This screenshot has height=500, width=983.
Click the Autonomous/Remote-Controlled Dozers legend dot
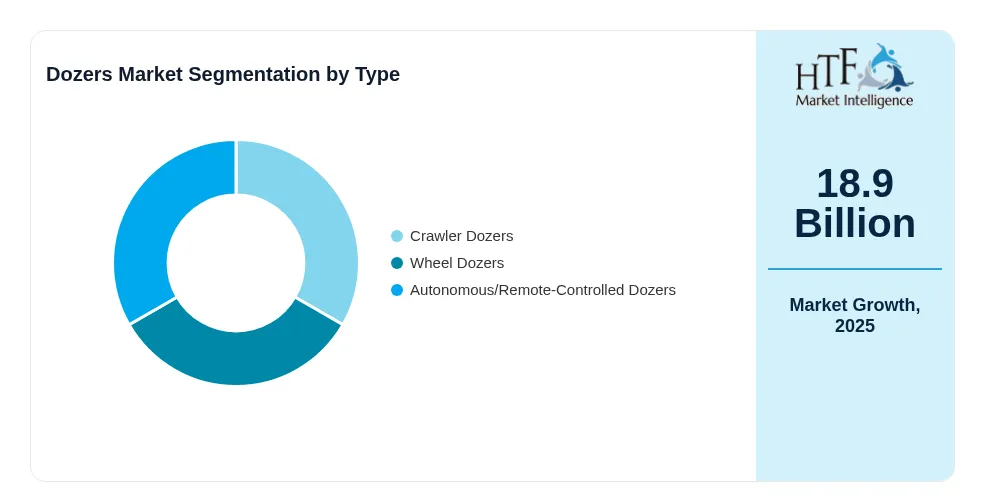tap(397, 290)
